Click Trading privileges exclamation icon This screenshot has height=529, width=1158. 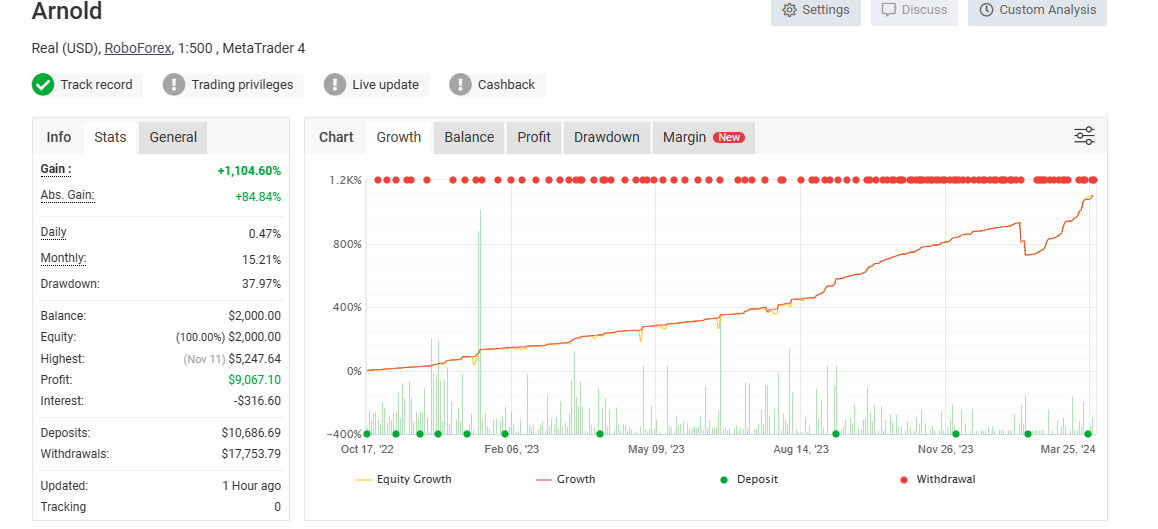[174, 84]
